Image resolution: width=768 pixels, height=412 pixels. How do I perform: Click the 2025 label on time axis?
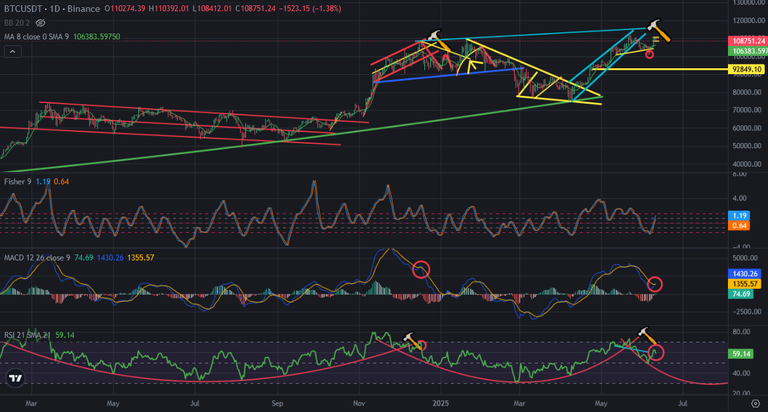440,404
